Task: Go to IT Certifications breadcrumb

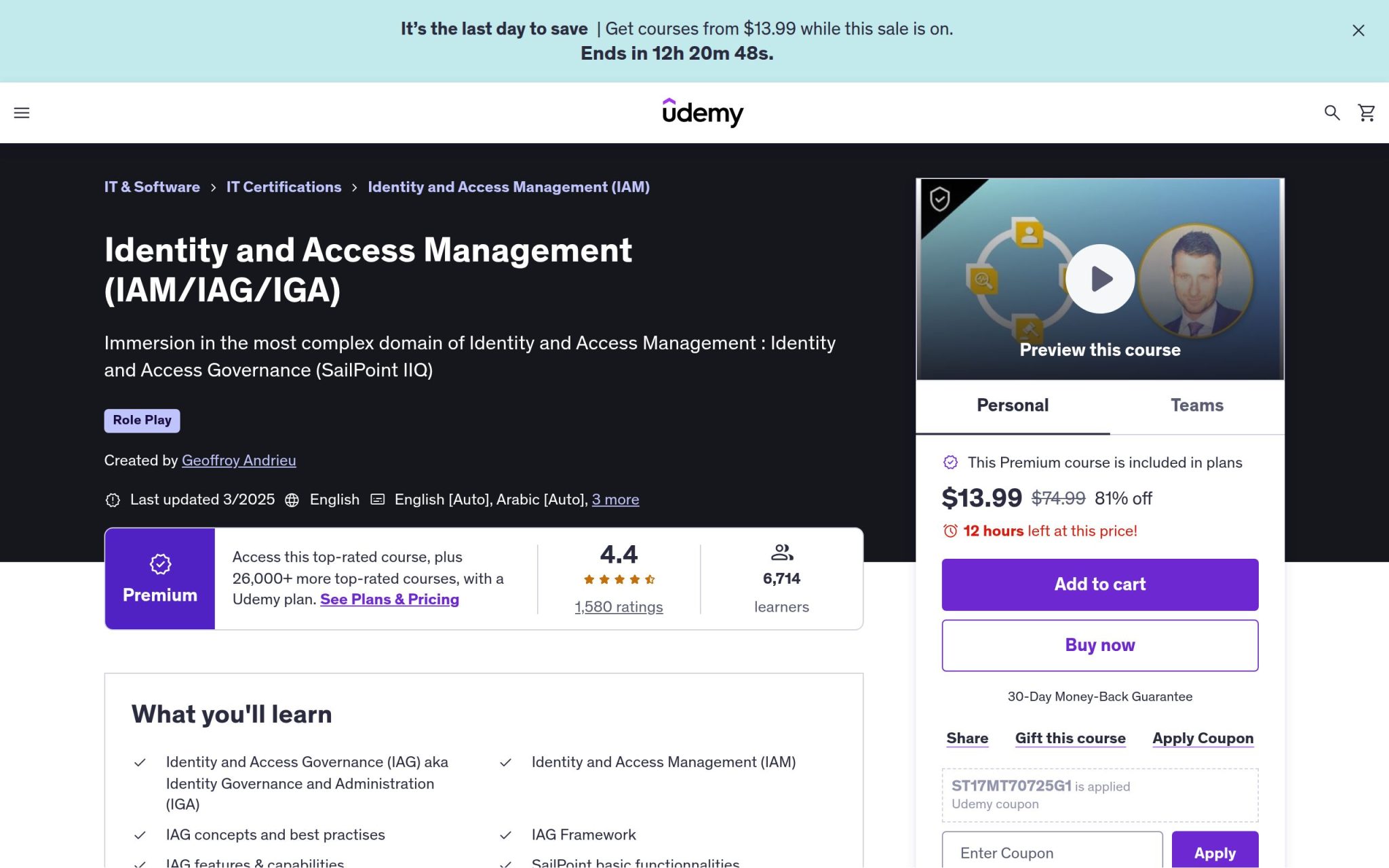Action: pos(283,187)
